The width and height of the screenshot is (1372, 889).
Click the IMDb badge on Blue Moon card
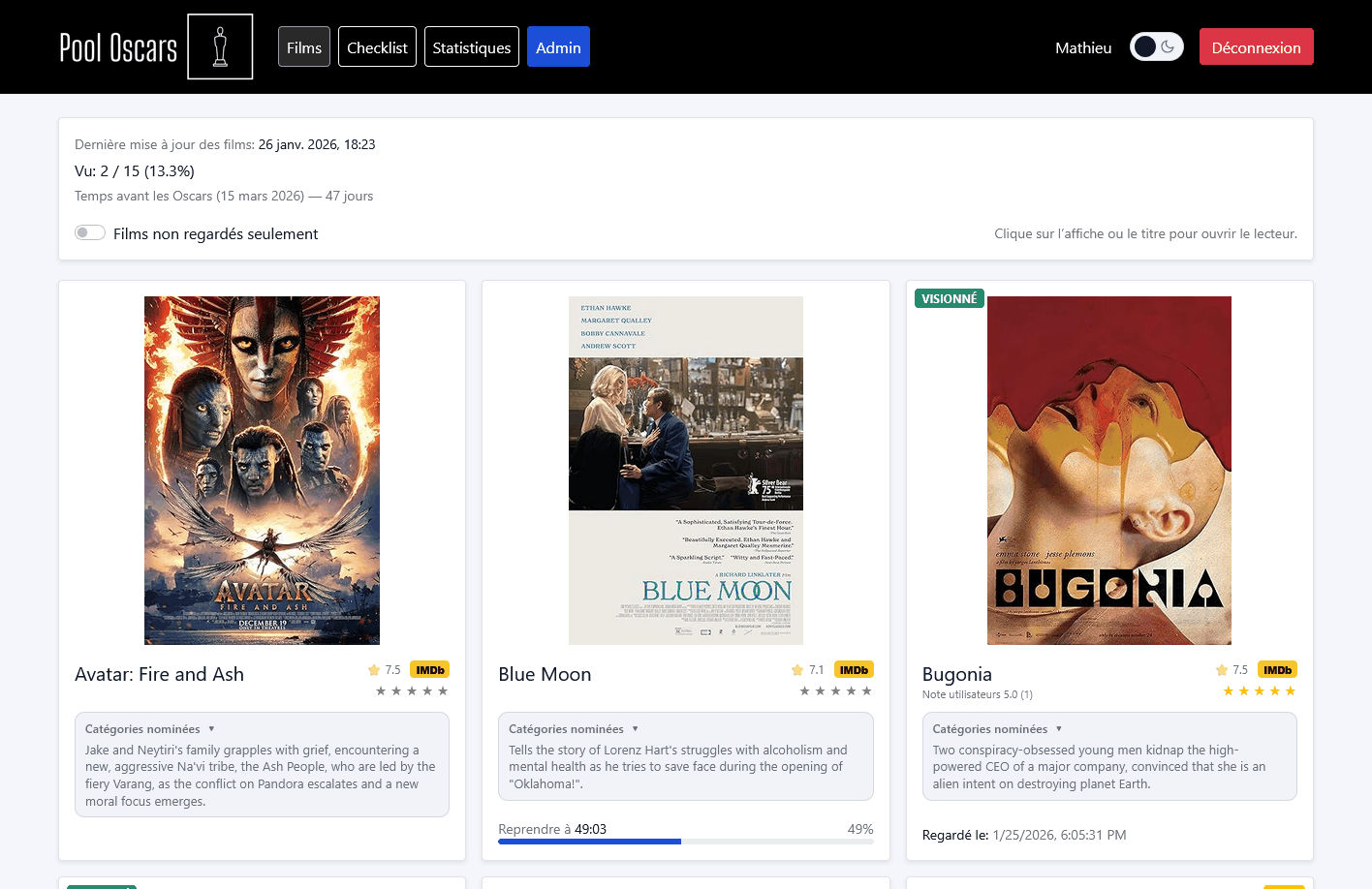pos(854,669)
